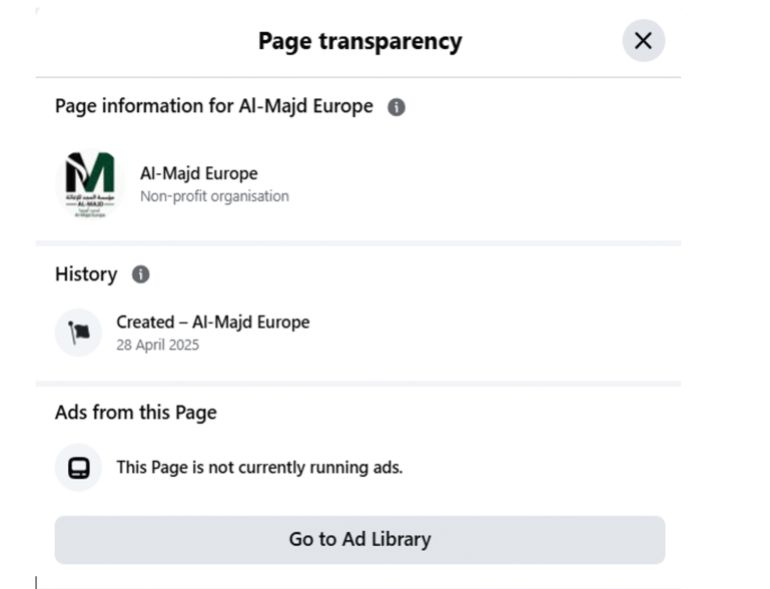Close the Page transparency dialog
The height and width of the screenshot is (589, 770).
[x=643, y=41]
